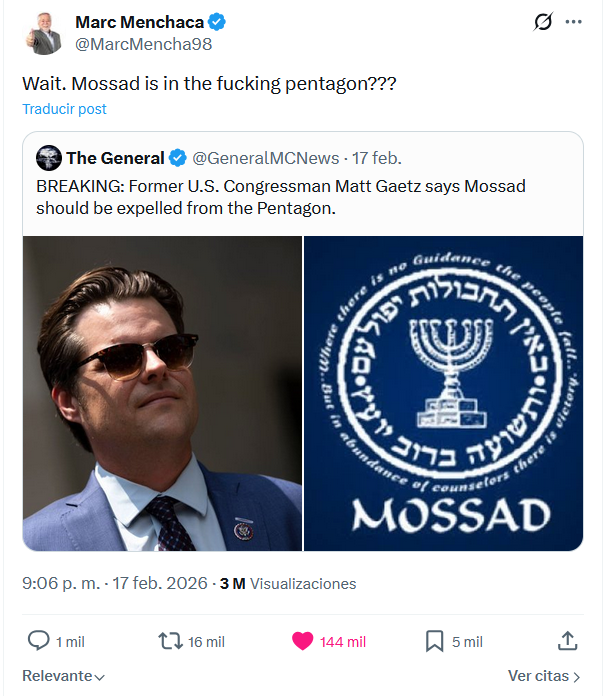Open the Matt Gaetz photo
The height and width of the screenshot is (696, 607).
[162, 393]
